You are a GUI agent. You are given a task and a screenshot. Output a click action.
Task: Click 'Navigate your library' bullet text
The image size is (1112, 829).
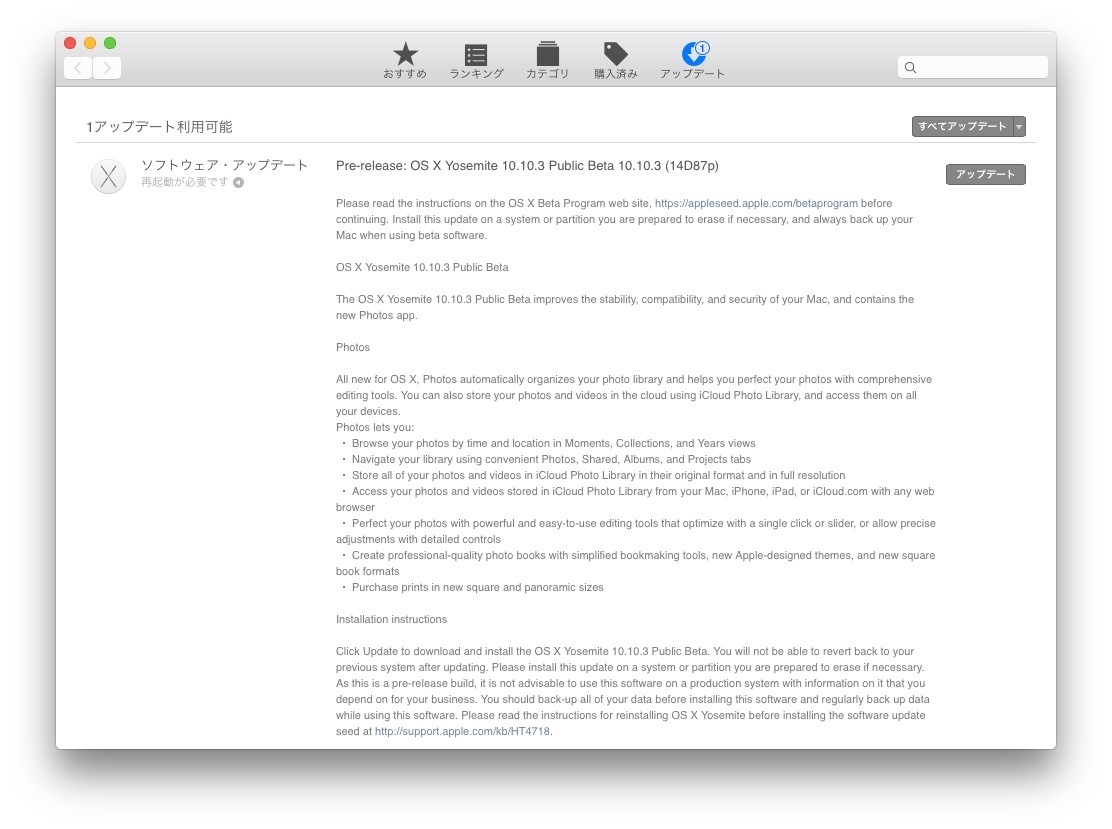551,459
